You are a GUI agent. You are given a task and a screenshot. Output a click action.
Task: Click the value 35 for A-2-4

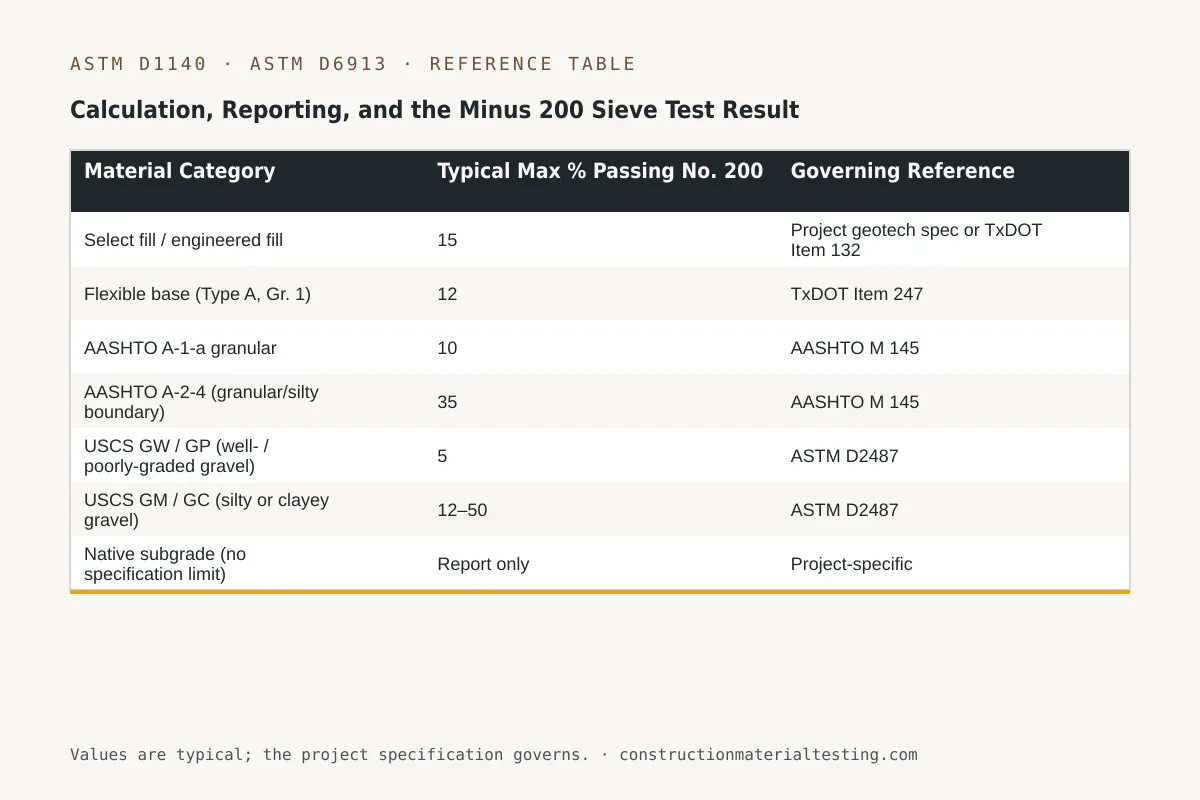pos(447,402)
